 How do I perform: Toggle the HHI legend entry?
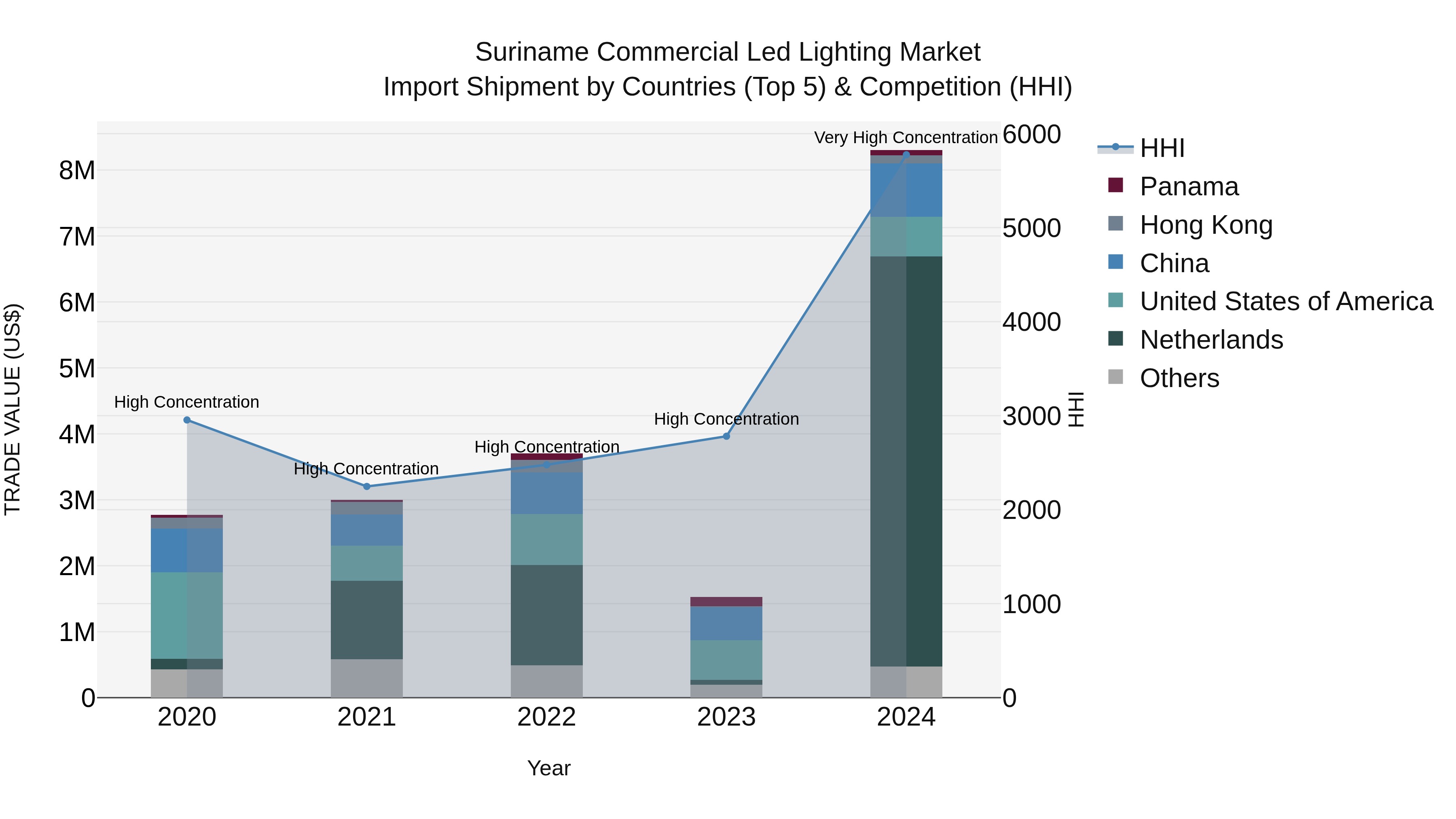(1141, 148)
